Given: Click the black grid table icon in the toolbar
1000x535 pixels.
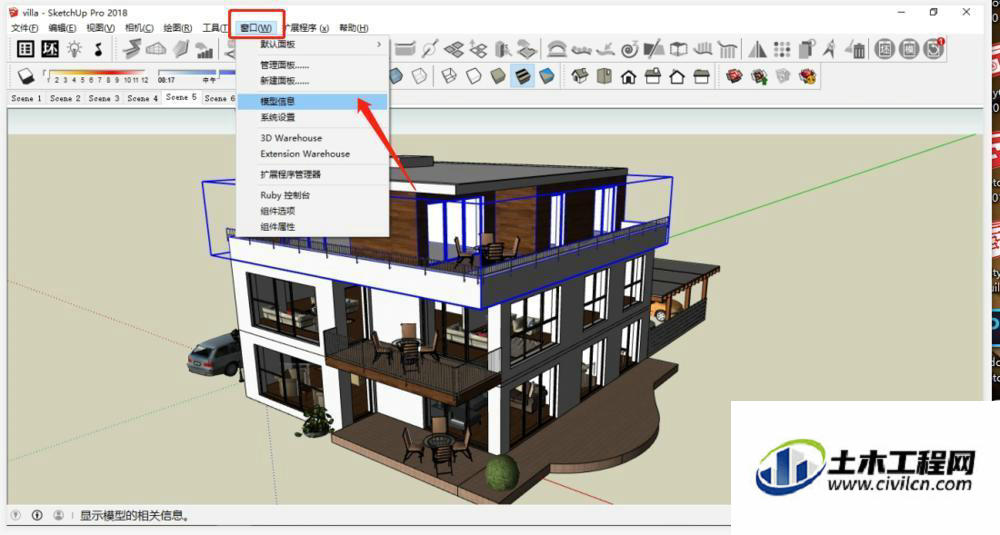Looking at the screenshot, I should pos(26,48).
